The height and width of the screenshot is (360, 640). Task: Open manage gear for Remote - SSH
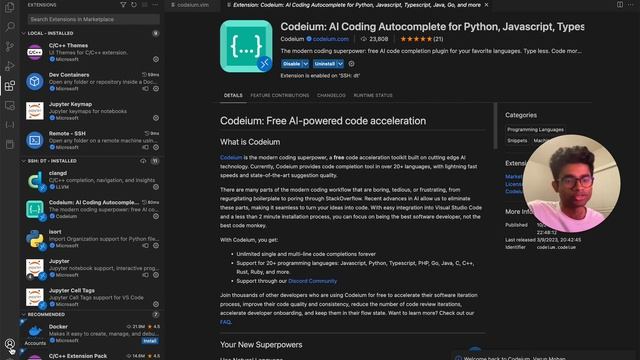point(156,147)
